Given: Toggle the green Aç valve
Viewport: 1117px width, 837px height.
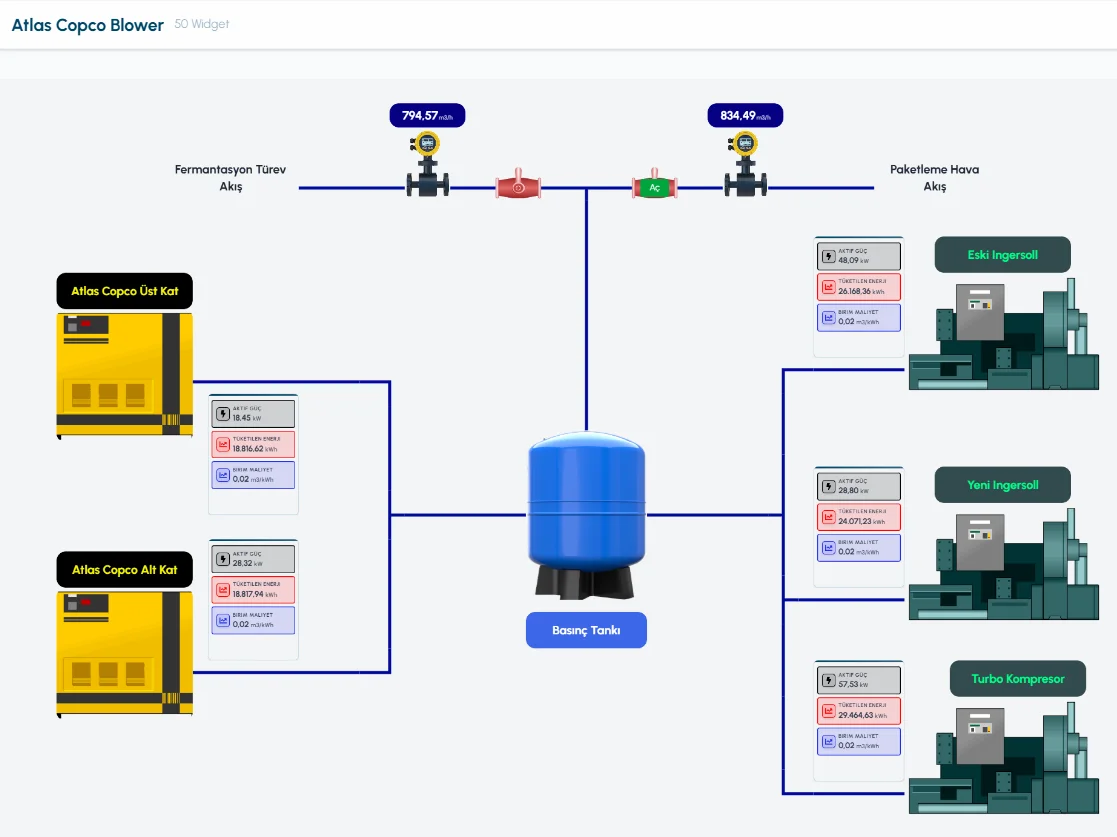Looking at the screenshot, I should click(x=654, y=185).
